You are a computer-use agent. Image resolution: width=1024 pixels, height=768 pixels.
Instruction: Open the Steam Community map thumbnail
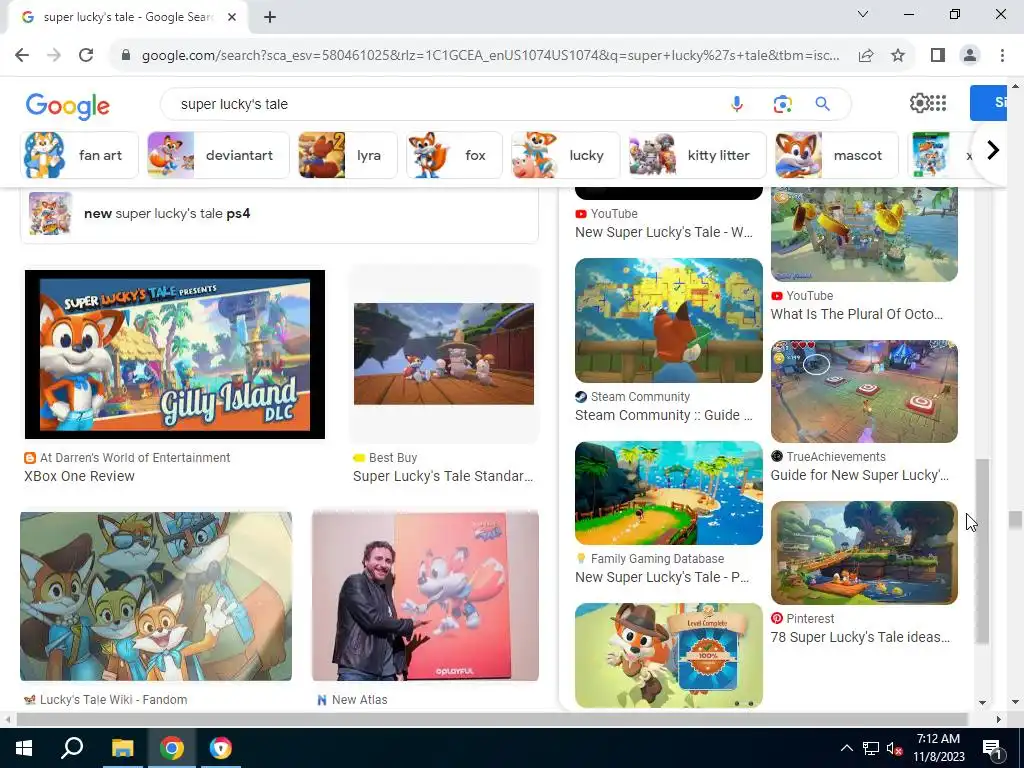(x=669, y=320)
